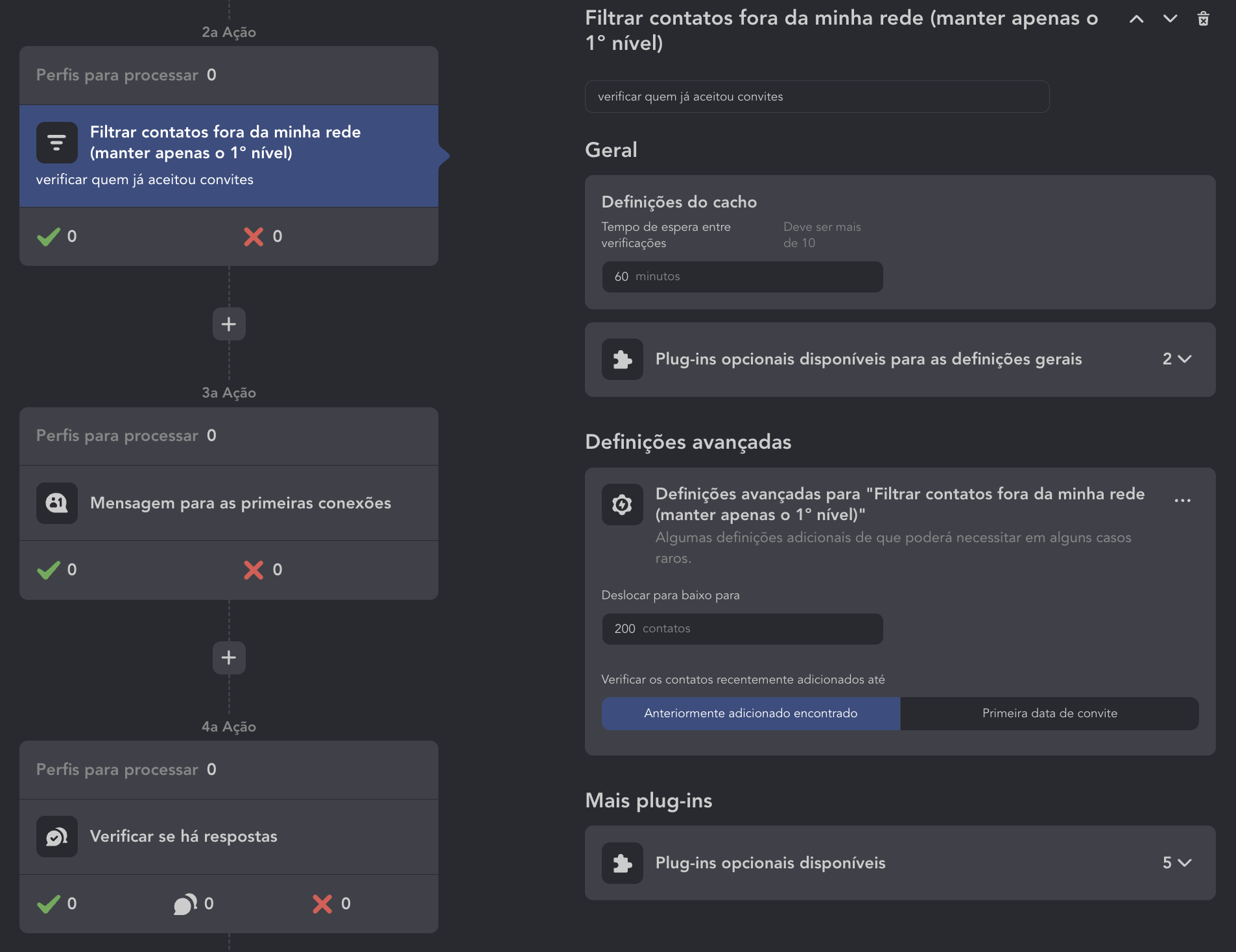Screen dimensions: 1236x952
Task: Select the "Verificar se há respostas" action
Action: pyautogui.click(x=184, y=837)
